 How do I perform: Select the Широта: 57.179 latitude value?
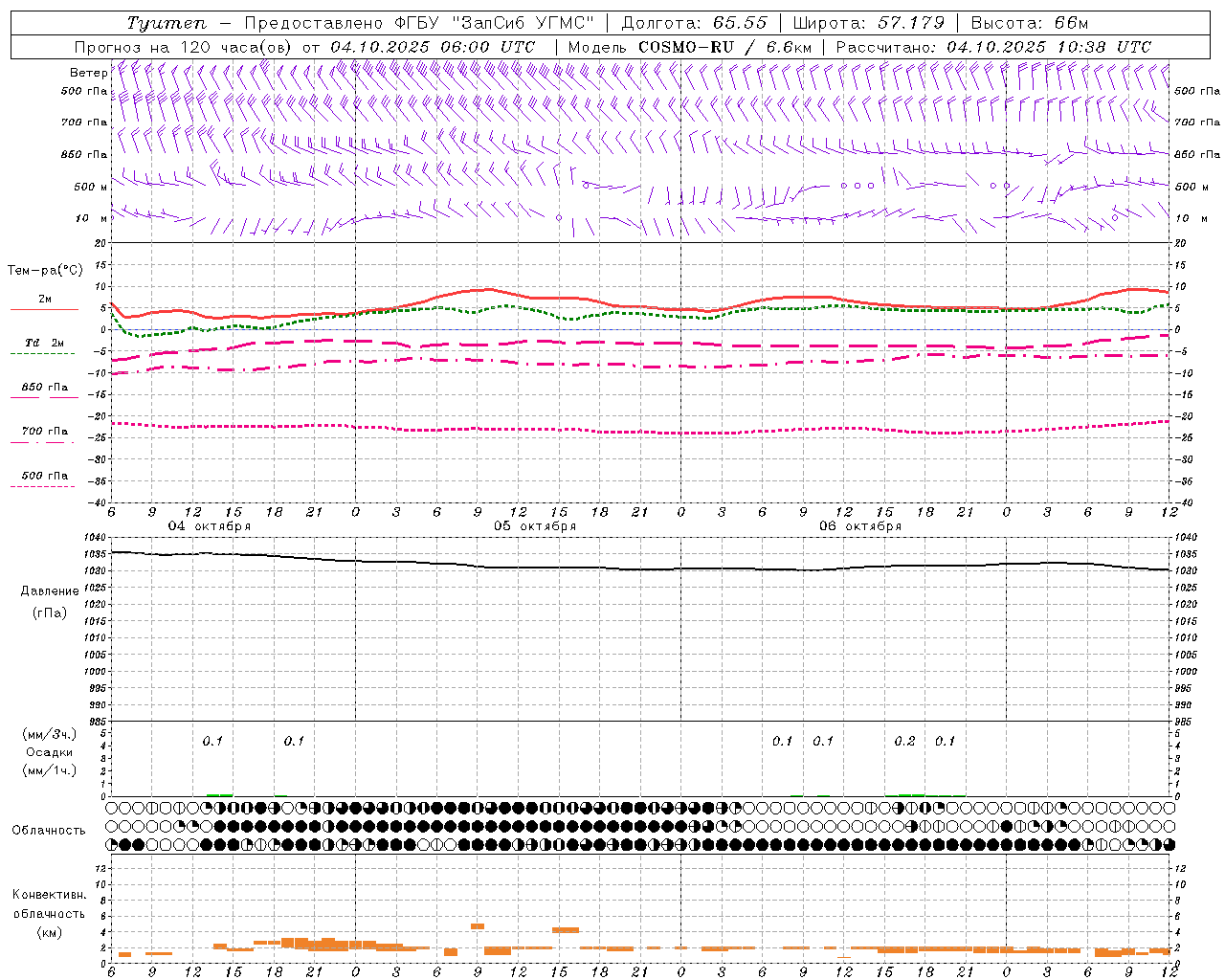[869, 23]
